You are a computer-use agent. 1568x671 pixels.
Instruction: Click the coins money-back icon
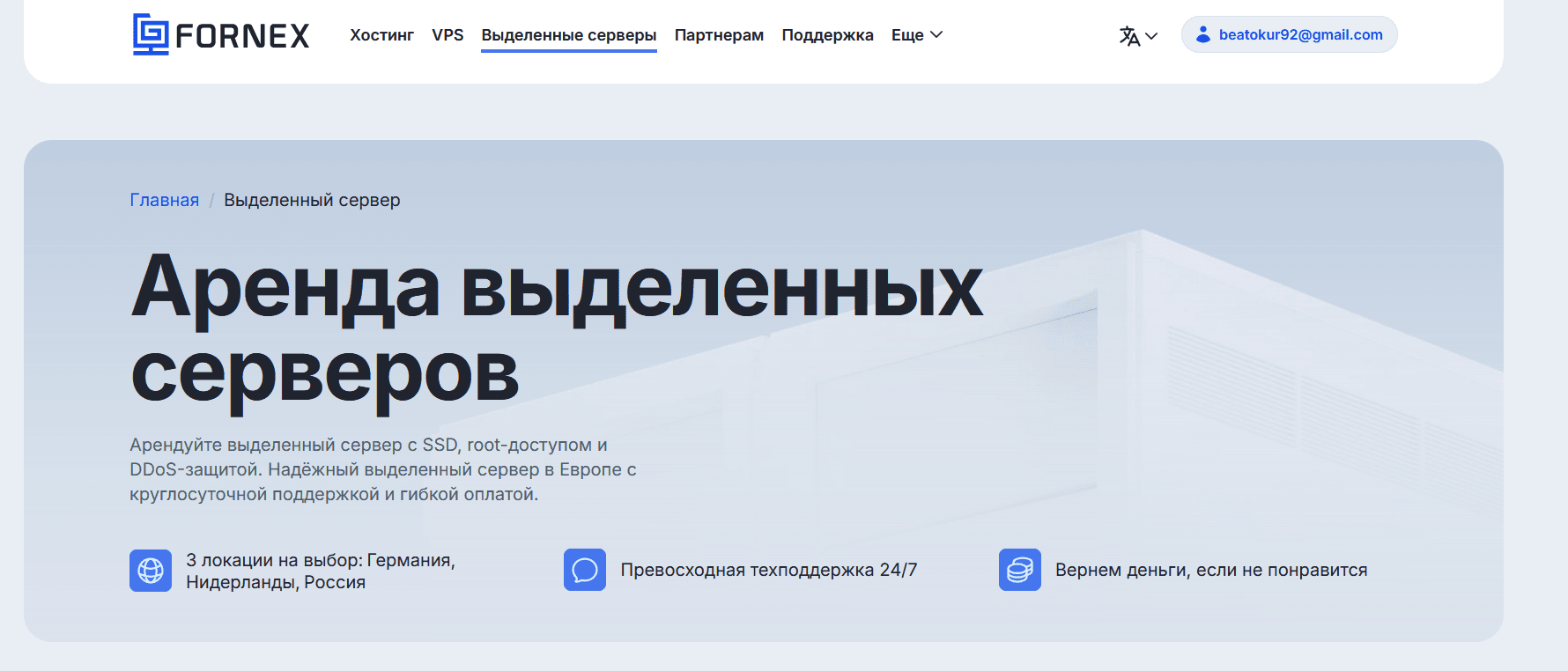(1019, 571)
